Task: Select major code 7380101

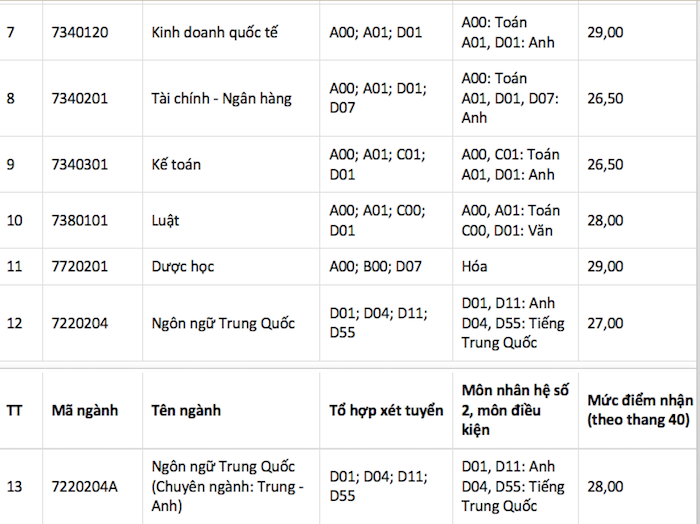Action: click(x=80, y=220)
